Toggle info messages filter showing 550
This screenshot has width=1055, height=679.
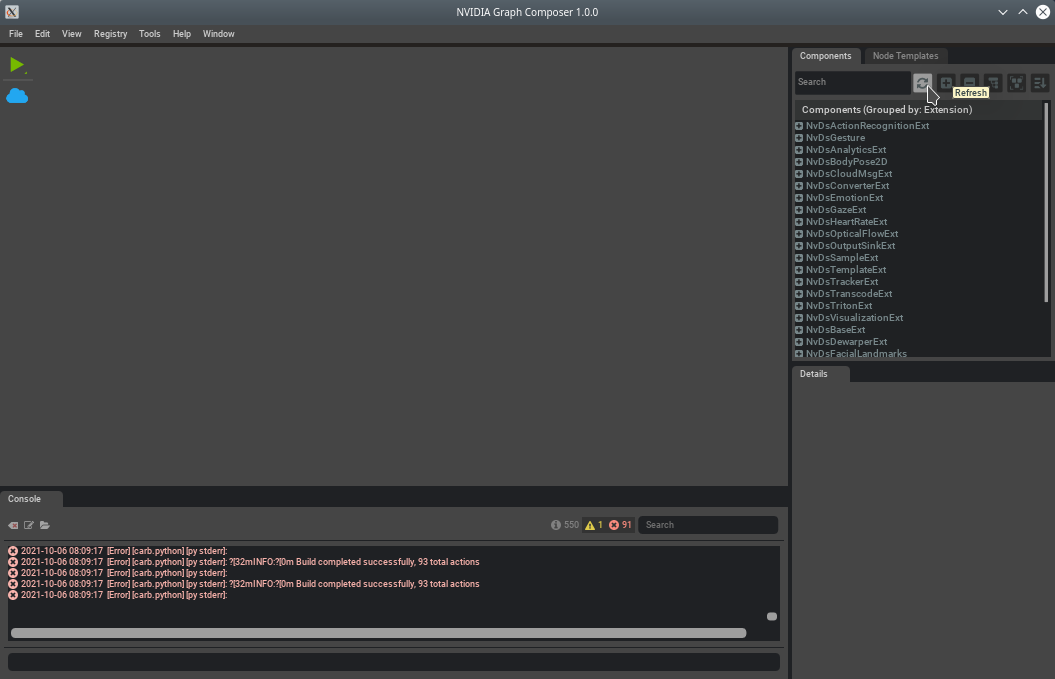tap(565, 525)
